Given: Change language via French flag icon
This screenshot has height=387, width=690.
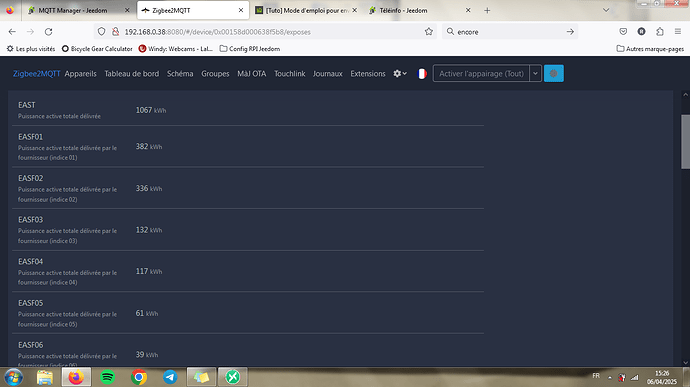Looking at the screenshot, I should click(x=422, y=74).
